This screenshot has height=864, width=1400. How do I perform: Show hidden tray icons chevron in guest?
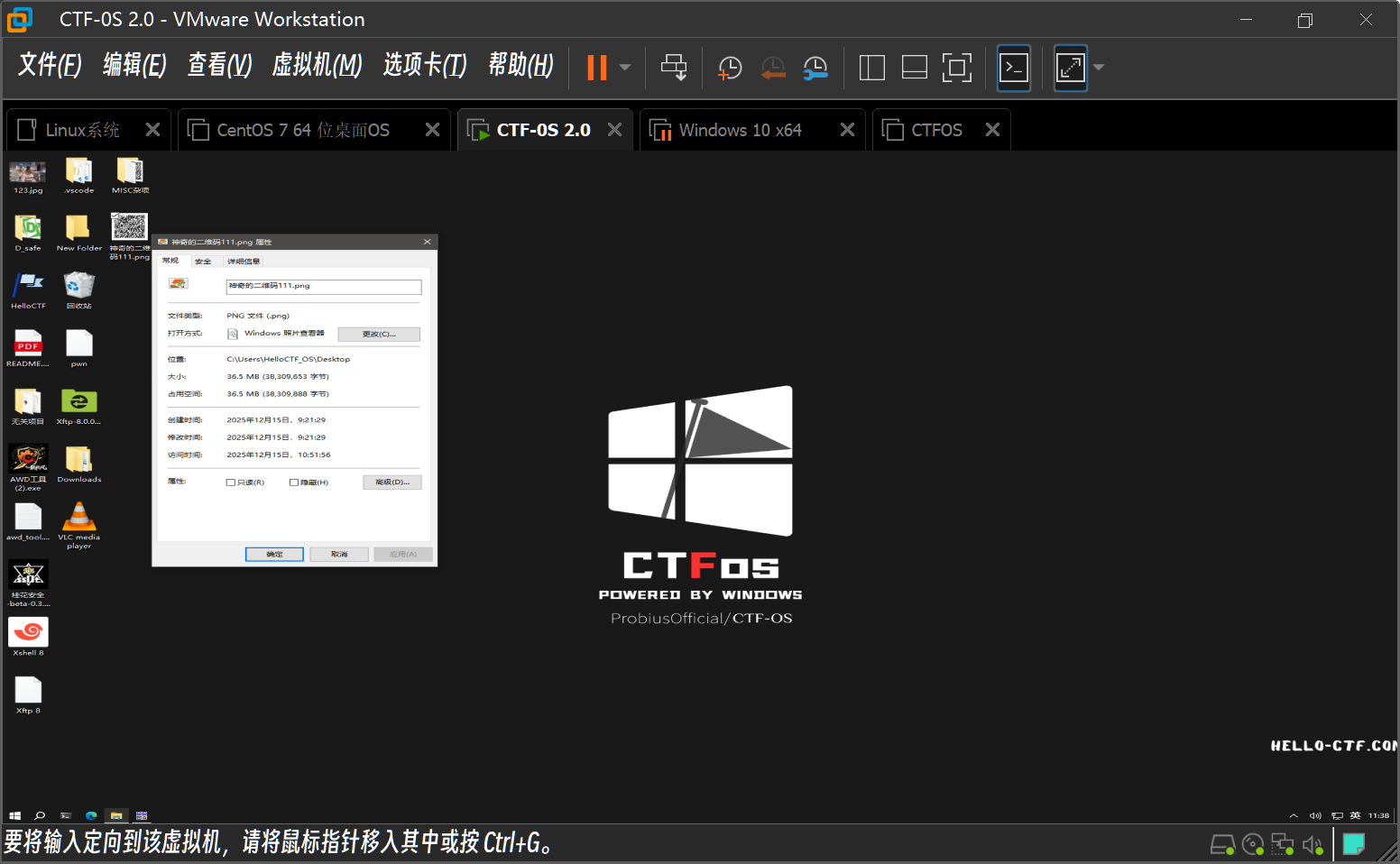point(1294,815)
